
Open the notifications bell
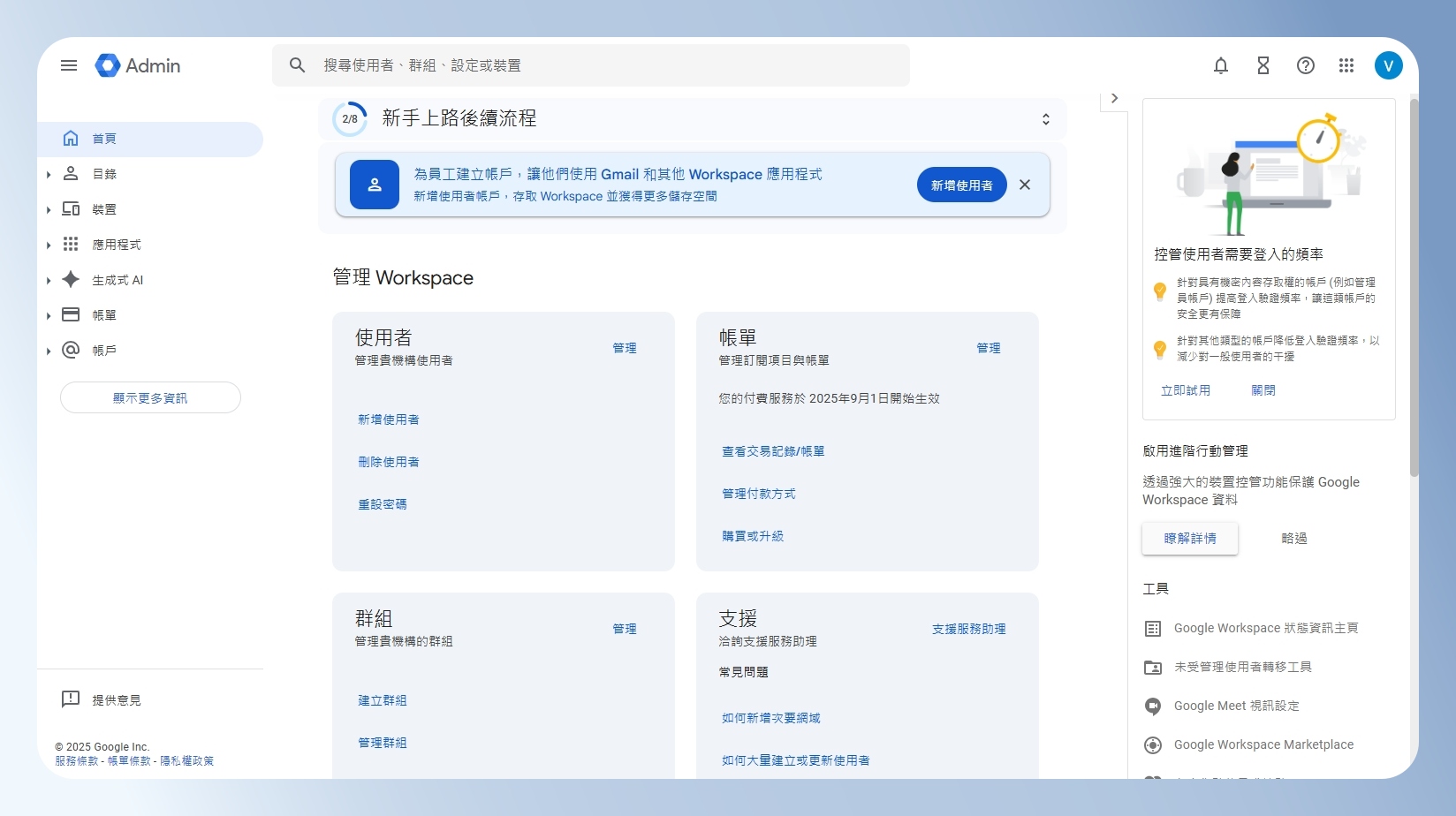tap(1221, 65)
